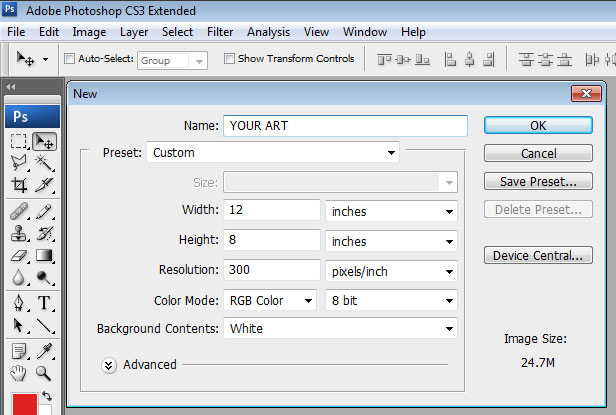Enable the Auto-Select checkbox
This screenshot has height=415, width=616.
pyautogui.click(x=70, y=59)
